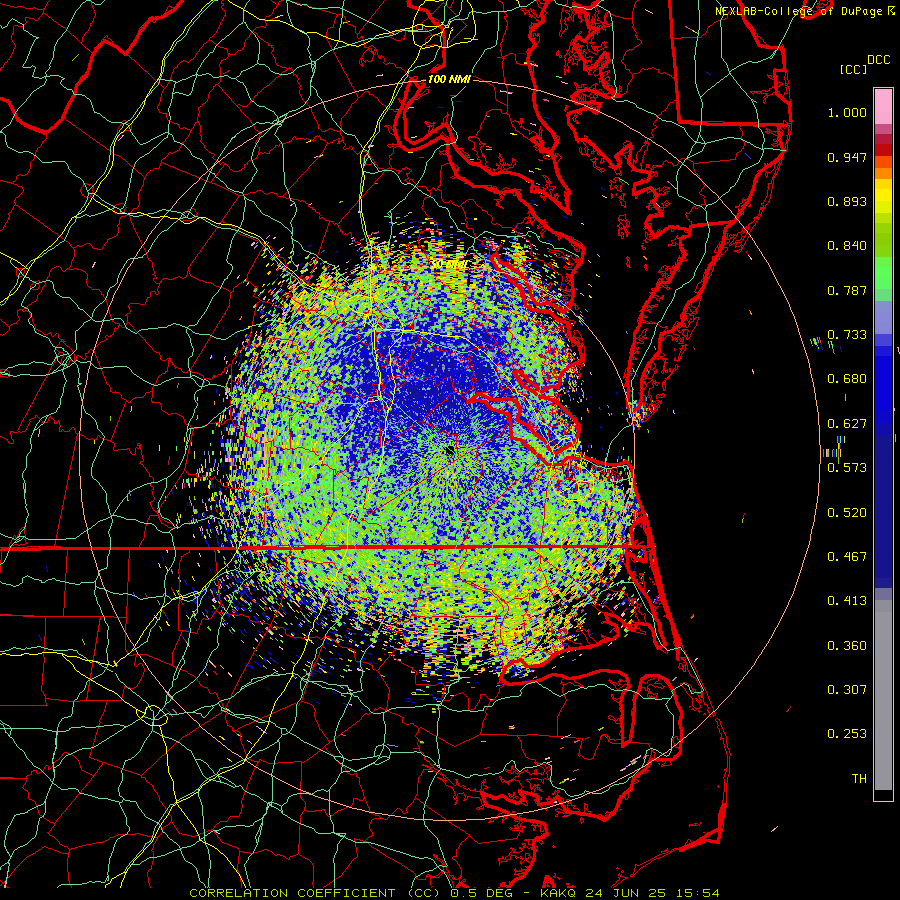Click the 0.253 legend value

(847, 734)
